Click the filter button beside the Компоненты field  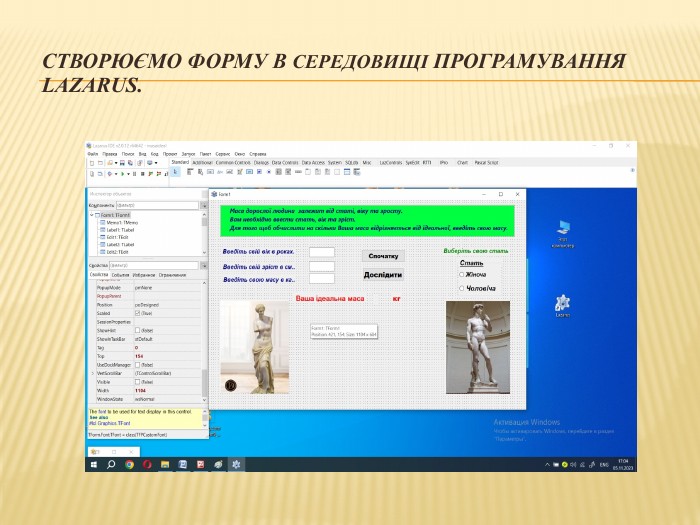pos(204,205)
